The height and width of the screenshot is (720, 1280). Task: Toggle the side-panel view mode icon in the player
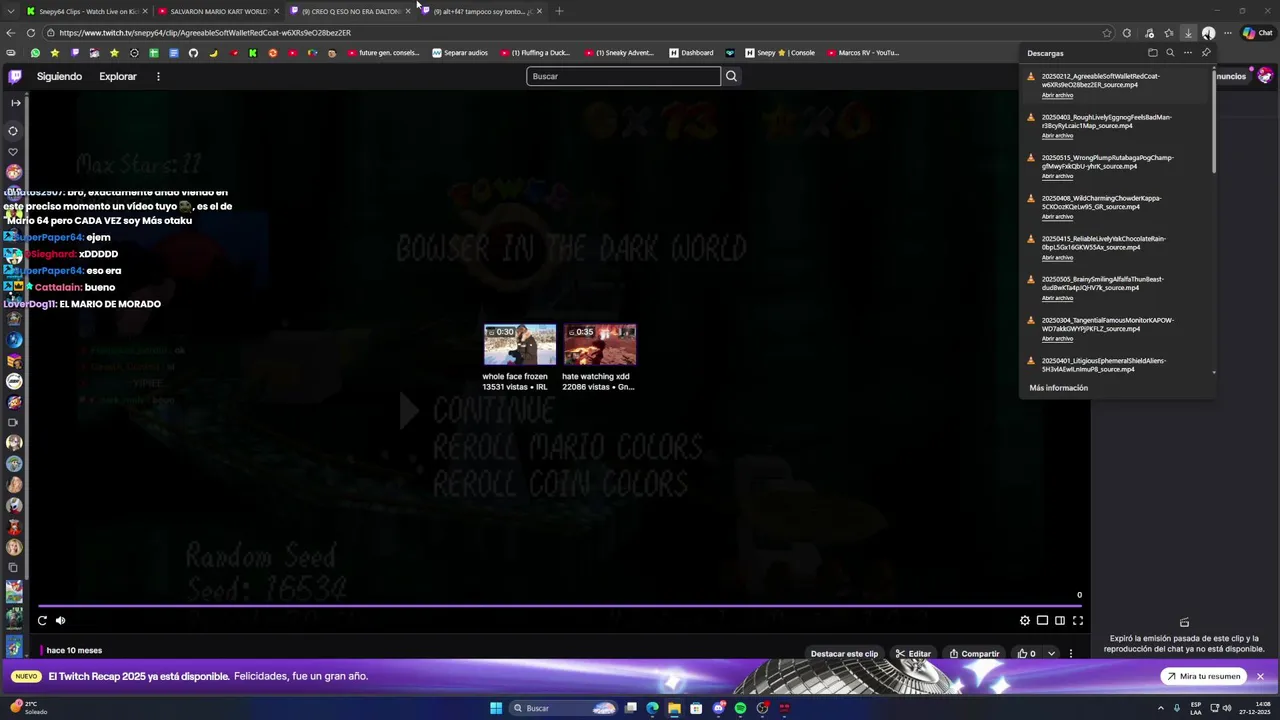[x=1060, y=620]
